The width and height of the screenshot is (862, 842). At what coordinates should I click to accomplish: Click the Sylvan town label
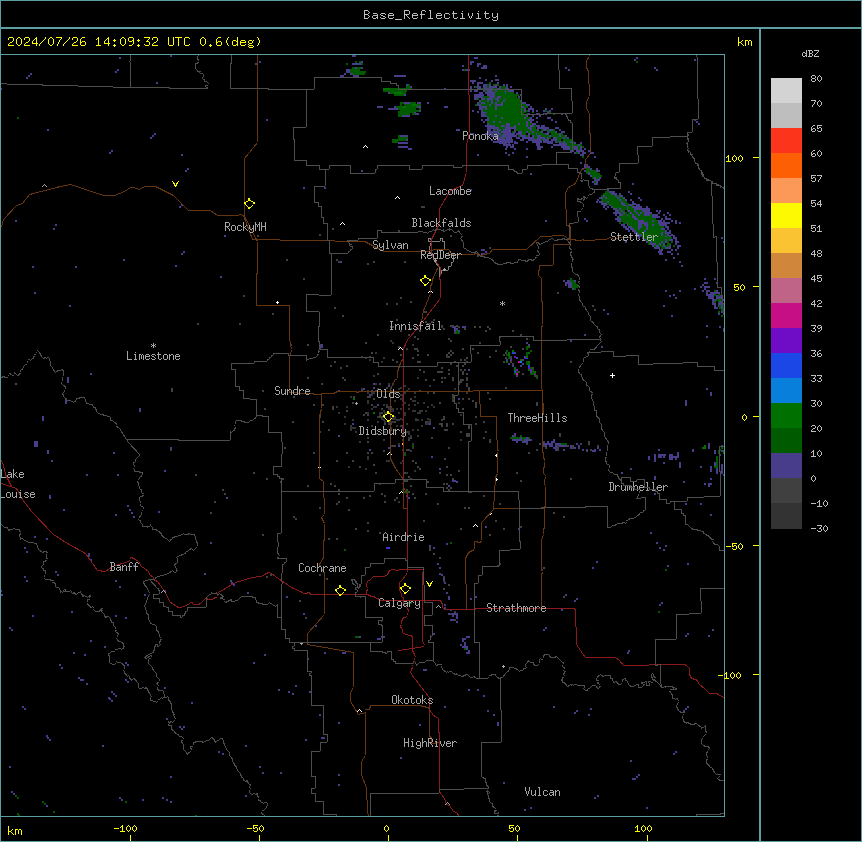coord(390,245)
